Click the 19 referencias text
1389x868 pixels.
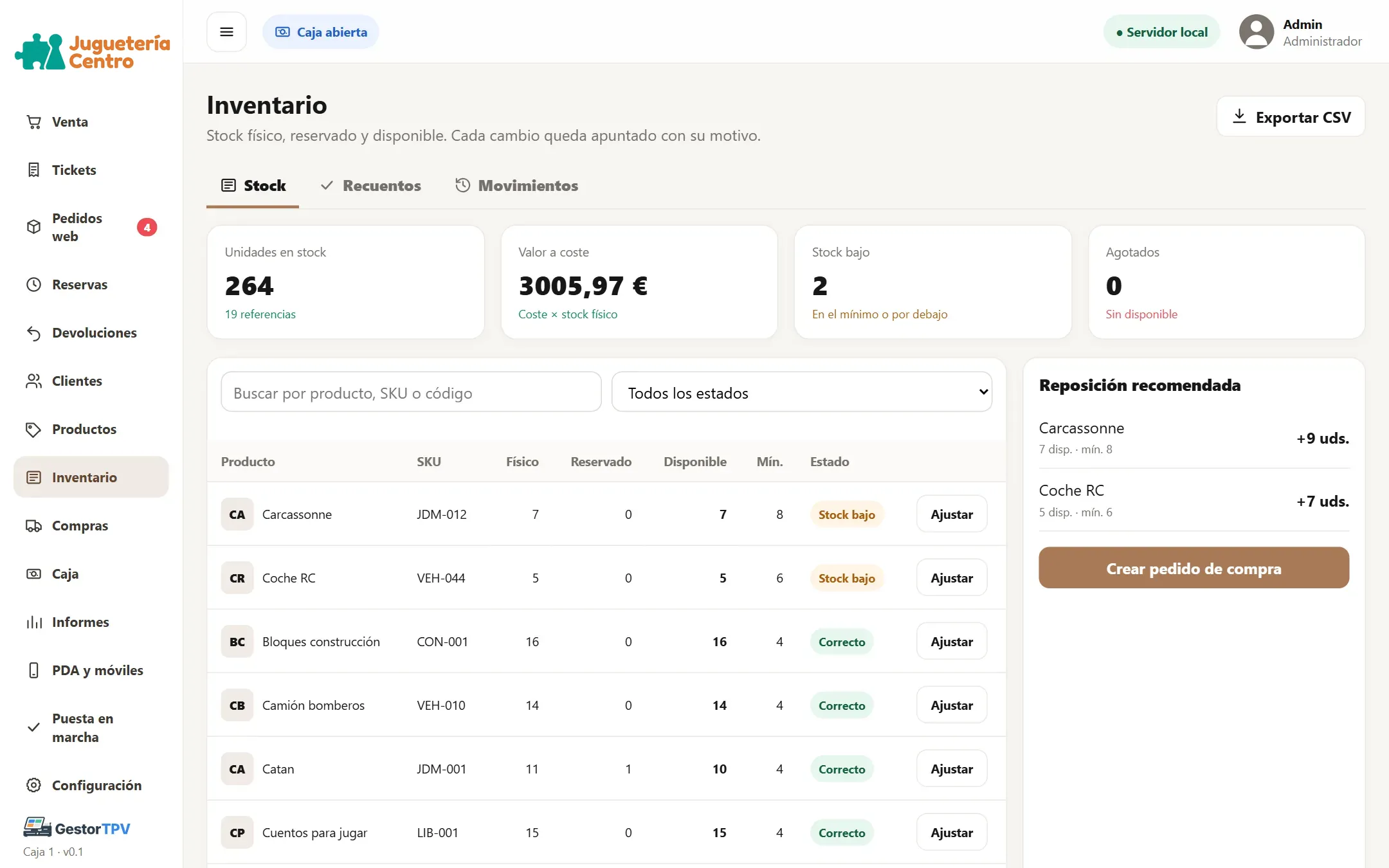[x=260, y=314]
